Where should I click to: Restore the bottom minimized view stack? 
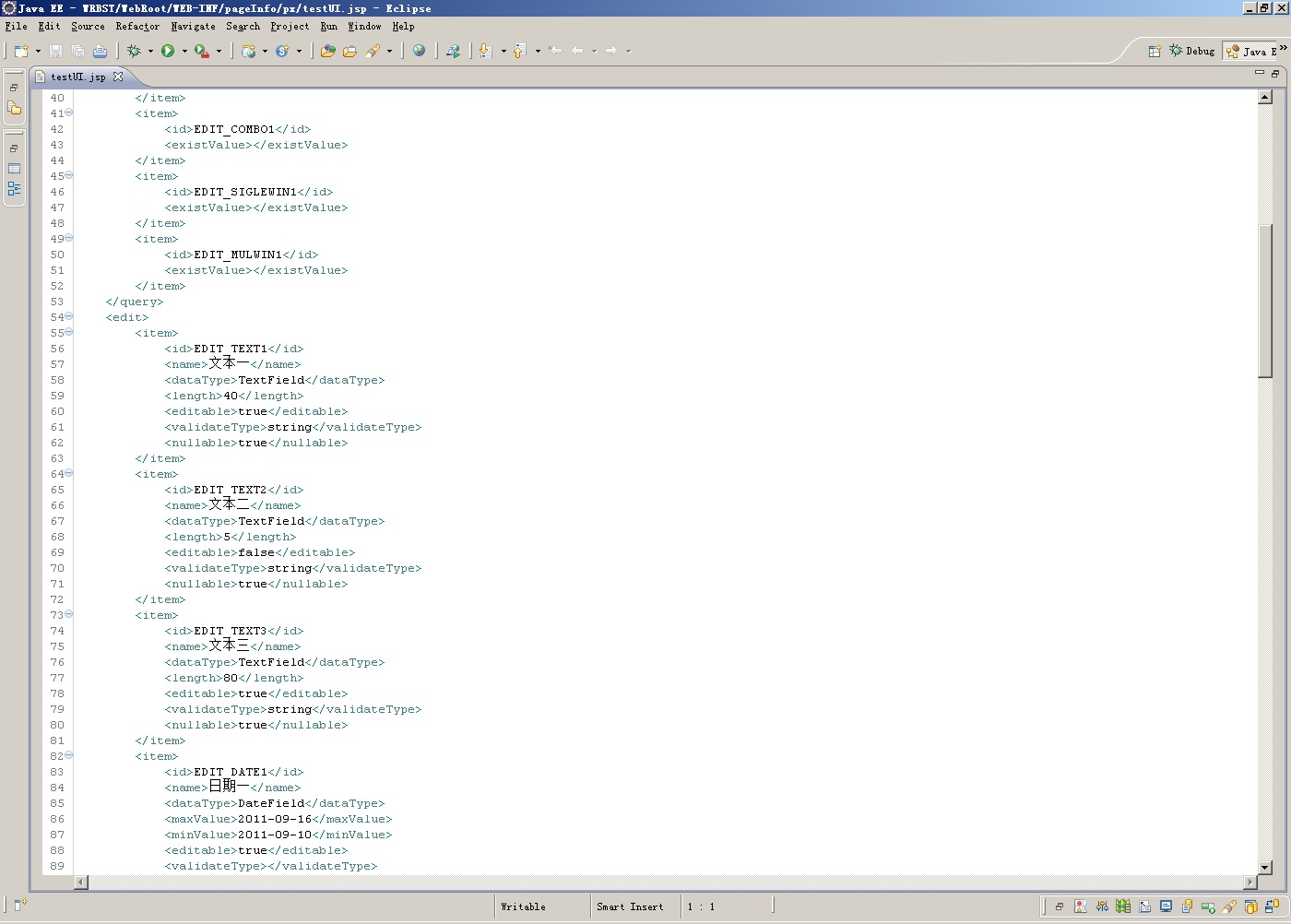[1060, 906]
